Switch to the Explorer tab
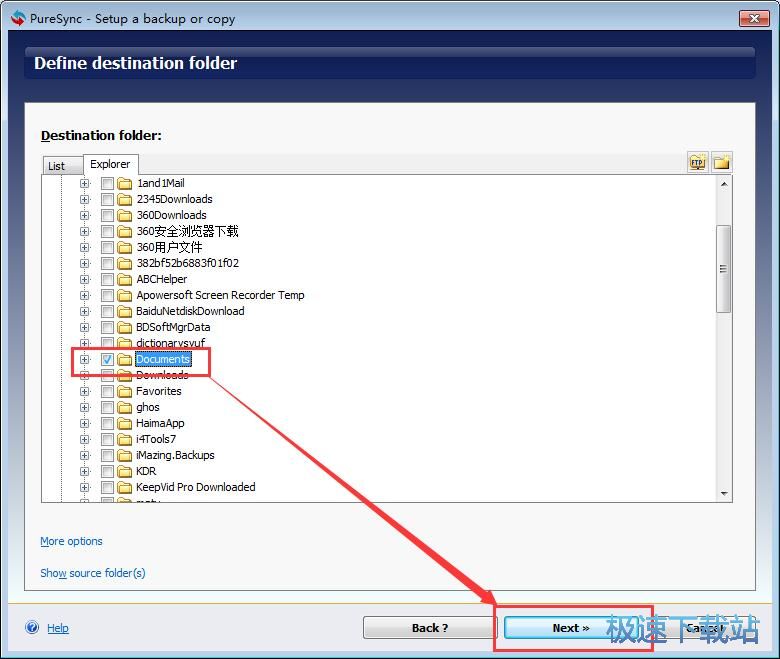 pos(110,164)
